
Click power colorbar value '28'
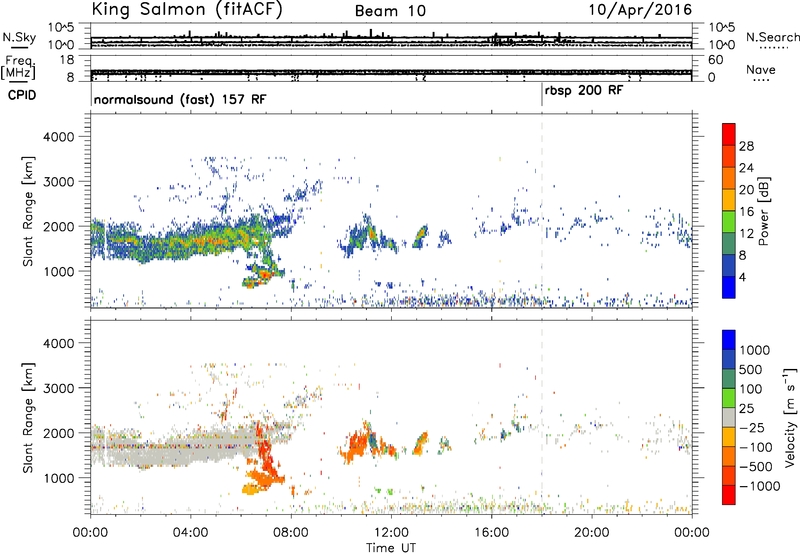[746, 146]
